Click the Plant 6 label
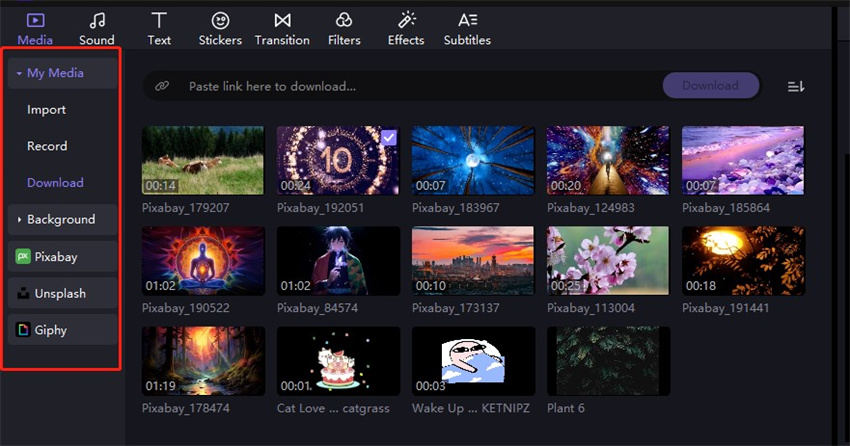The height and width of the screenshot is (446, 850). pyautogui.click(x=565, y=408)
